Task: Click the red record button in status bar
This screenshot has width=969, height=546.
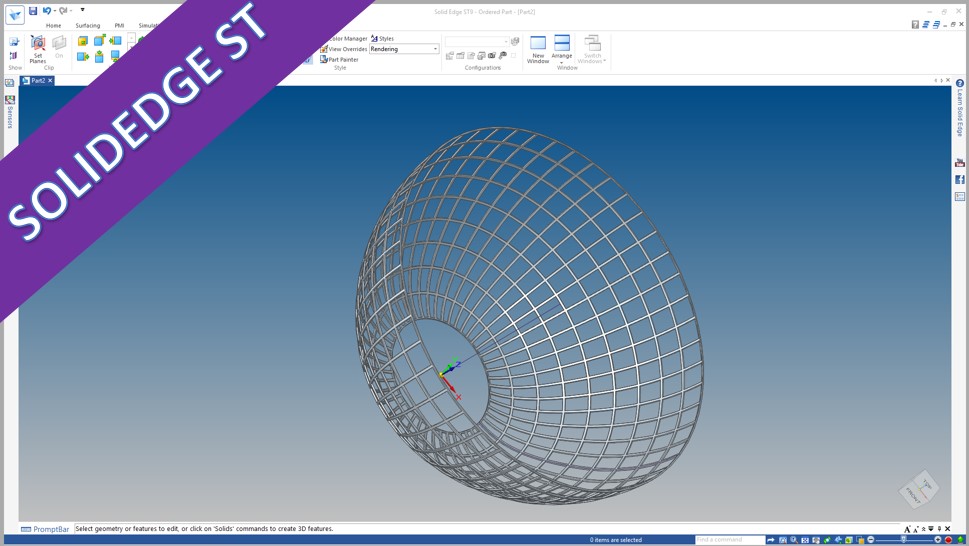Action: [x=949, y=540]
